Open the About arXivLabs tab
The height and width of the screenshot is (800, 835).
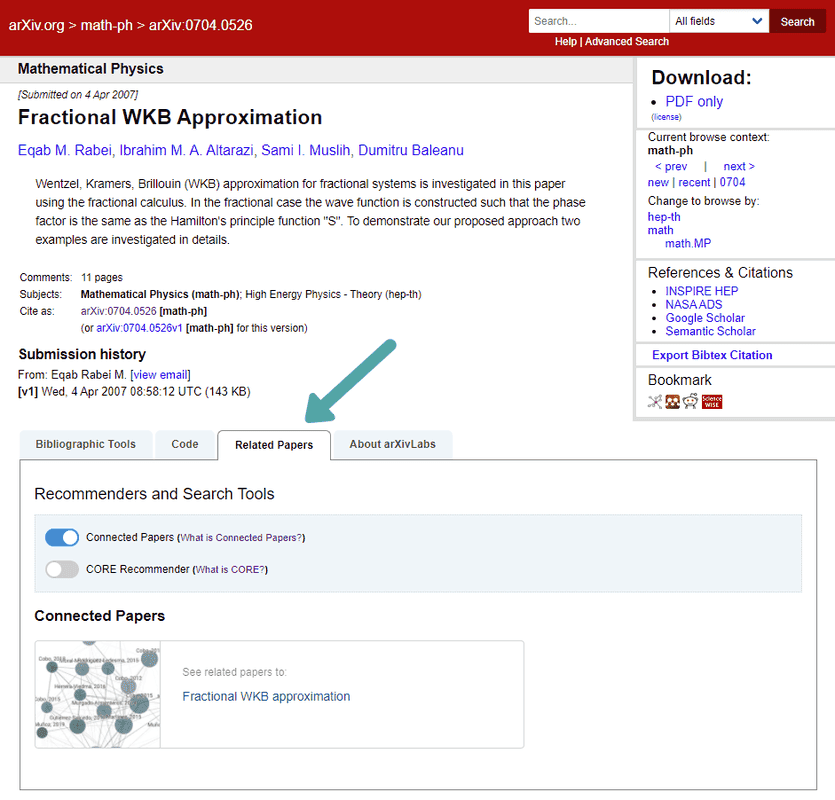pyautogui.click(x=392, y=444)
